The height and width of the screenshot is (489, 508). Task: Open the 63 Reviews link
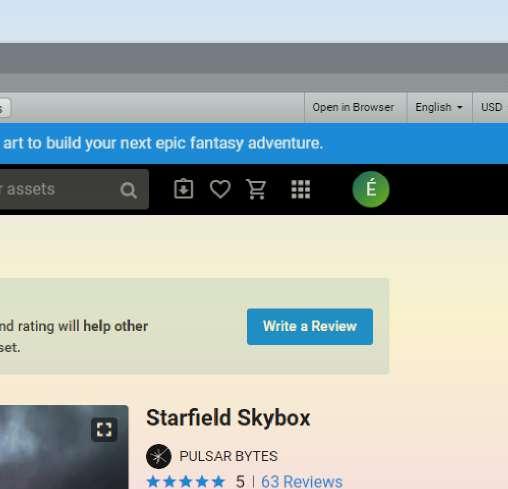302,482
